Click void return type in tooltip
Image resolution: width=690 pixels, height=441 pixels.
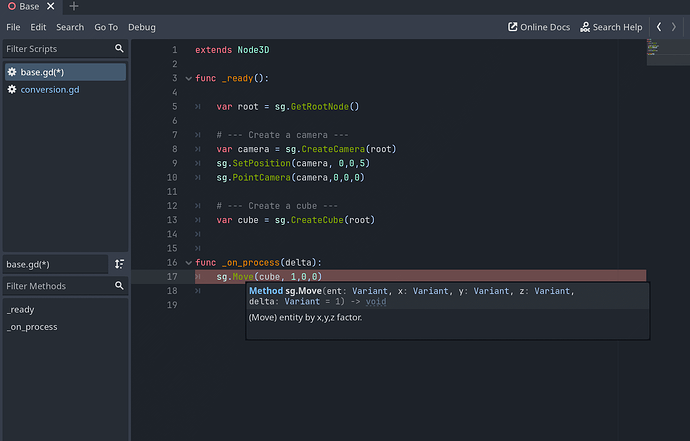376,302
